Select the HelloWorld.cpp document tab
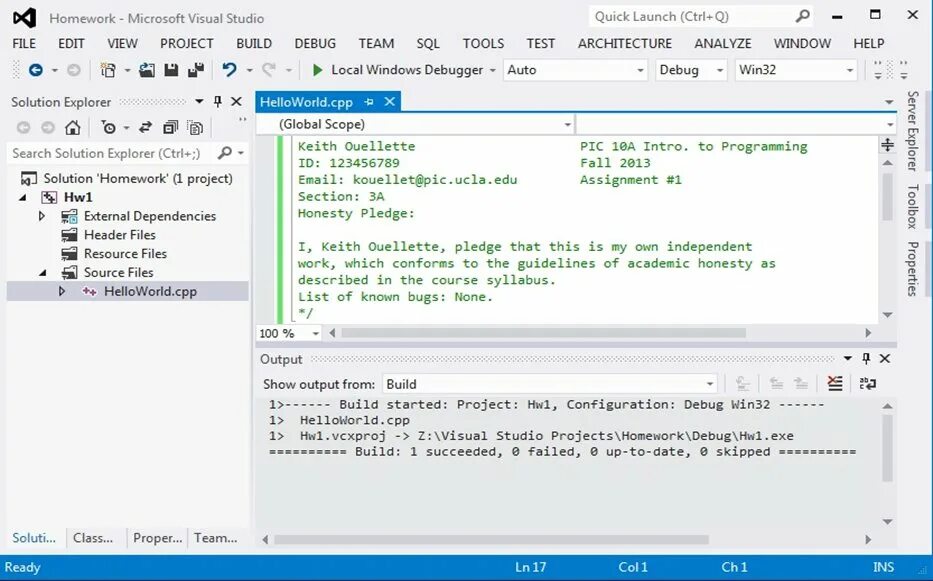This screenshot has height=581, width=933. coord(306,102)
